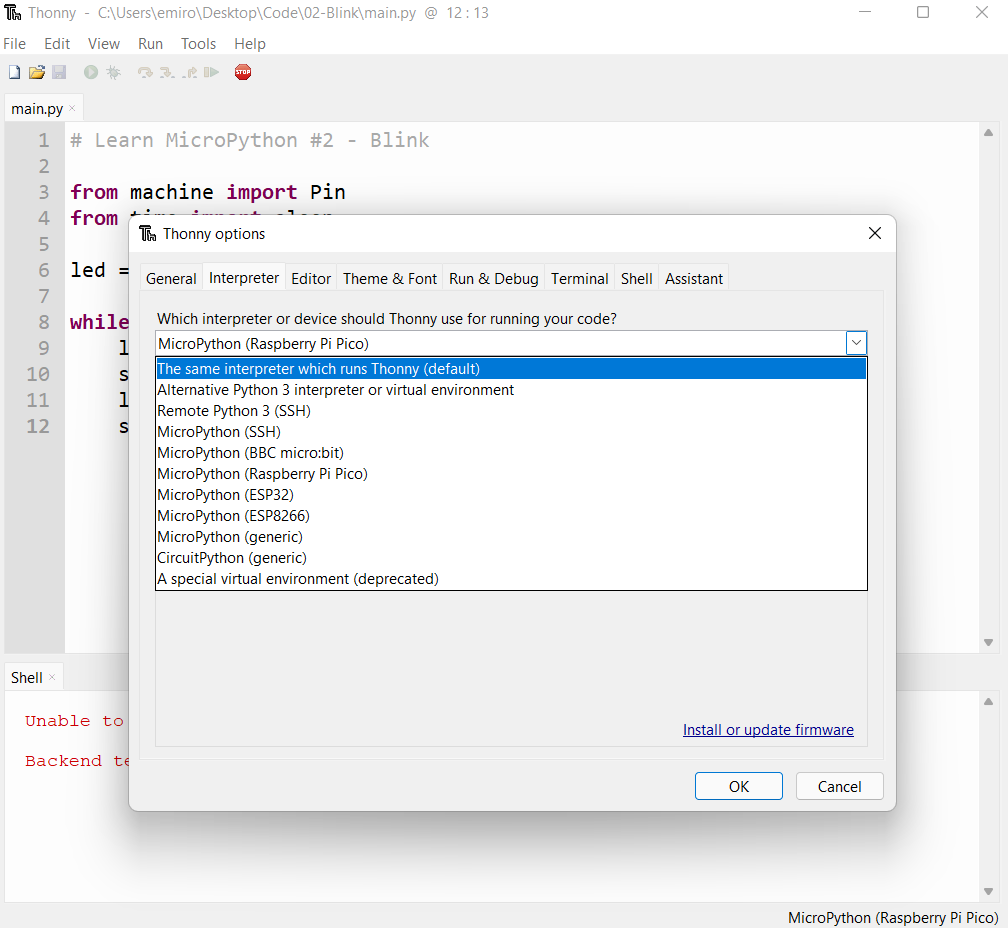This screenshot has width=1008, height=928.
Task: Click the Cancel button
Action: 839,786
